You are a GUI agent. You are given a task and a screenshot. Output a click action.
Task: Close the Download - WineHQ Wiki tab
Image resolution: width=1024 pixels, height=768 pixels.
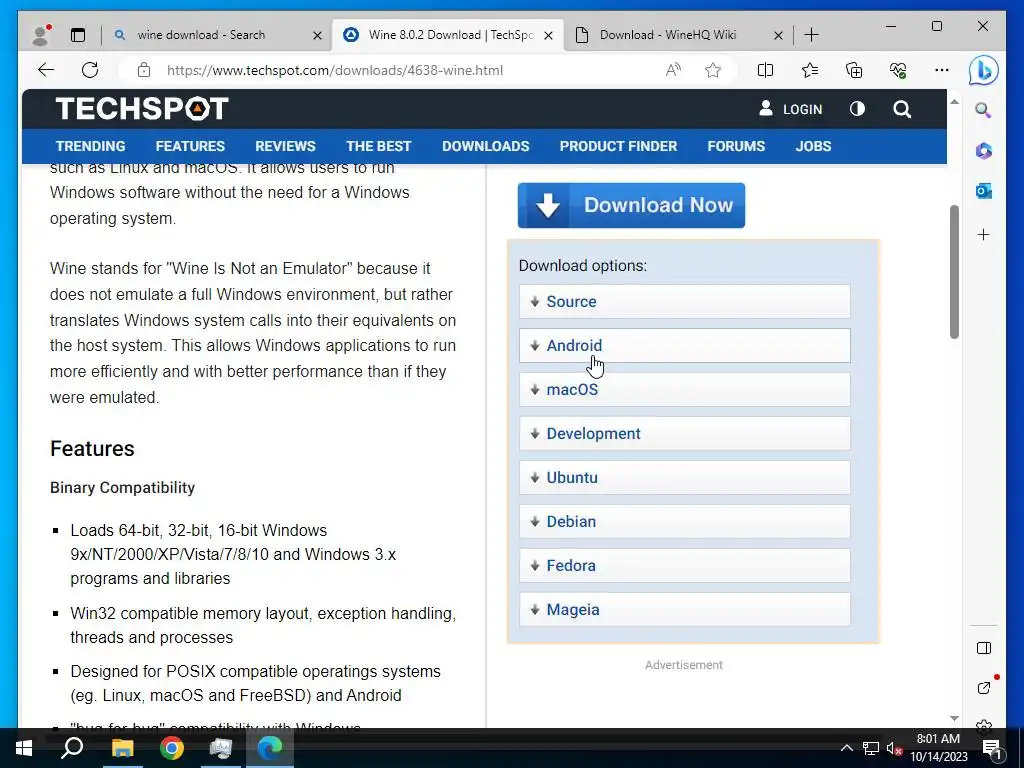coord(778,35)
